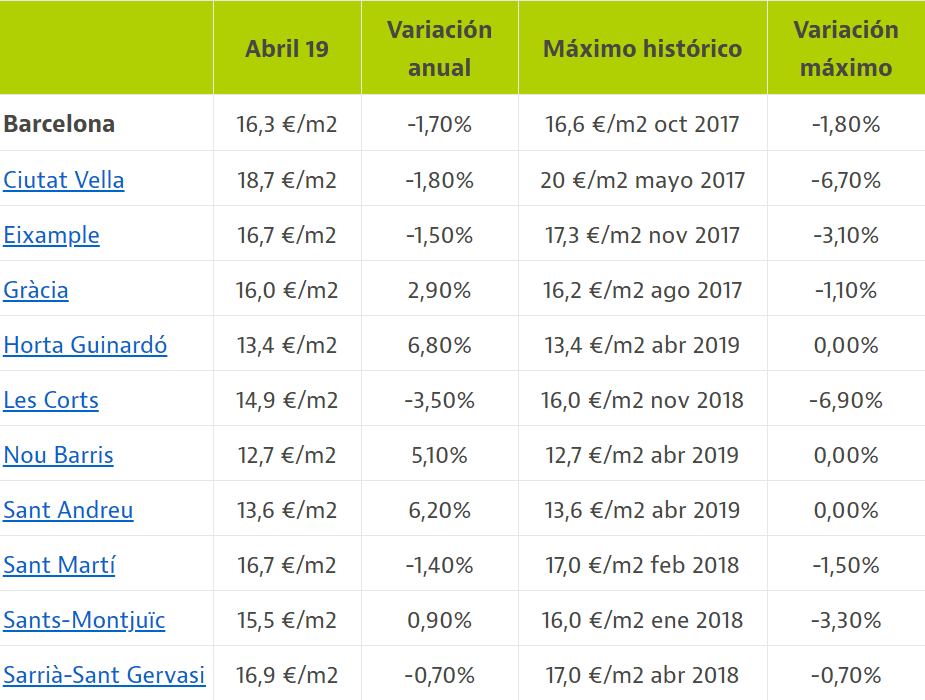Select the 20 €/m2 mayo 2017 cell
The height and width of the screenshot is (700, 925).
pyautogui.click(x=643, y=180)
